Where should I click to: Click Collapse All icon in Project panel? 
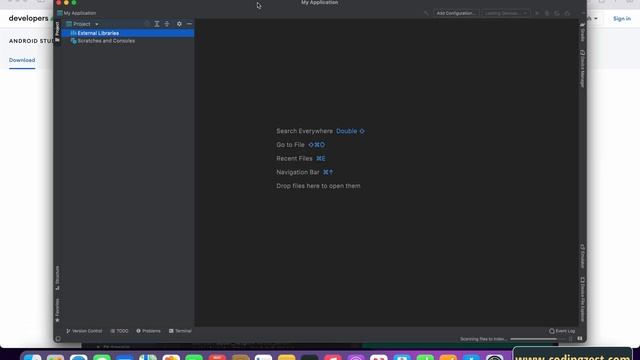point(167,24)
